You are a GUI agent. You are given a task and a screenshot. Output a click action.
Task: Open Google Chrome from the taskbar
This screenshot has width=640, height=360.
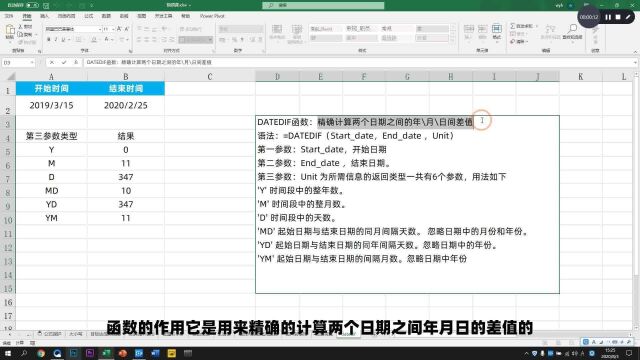pos(41,353)
